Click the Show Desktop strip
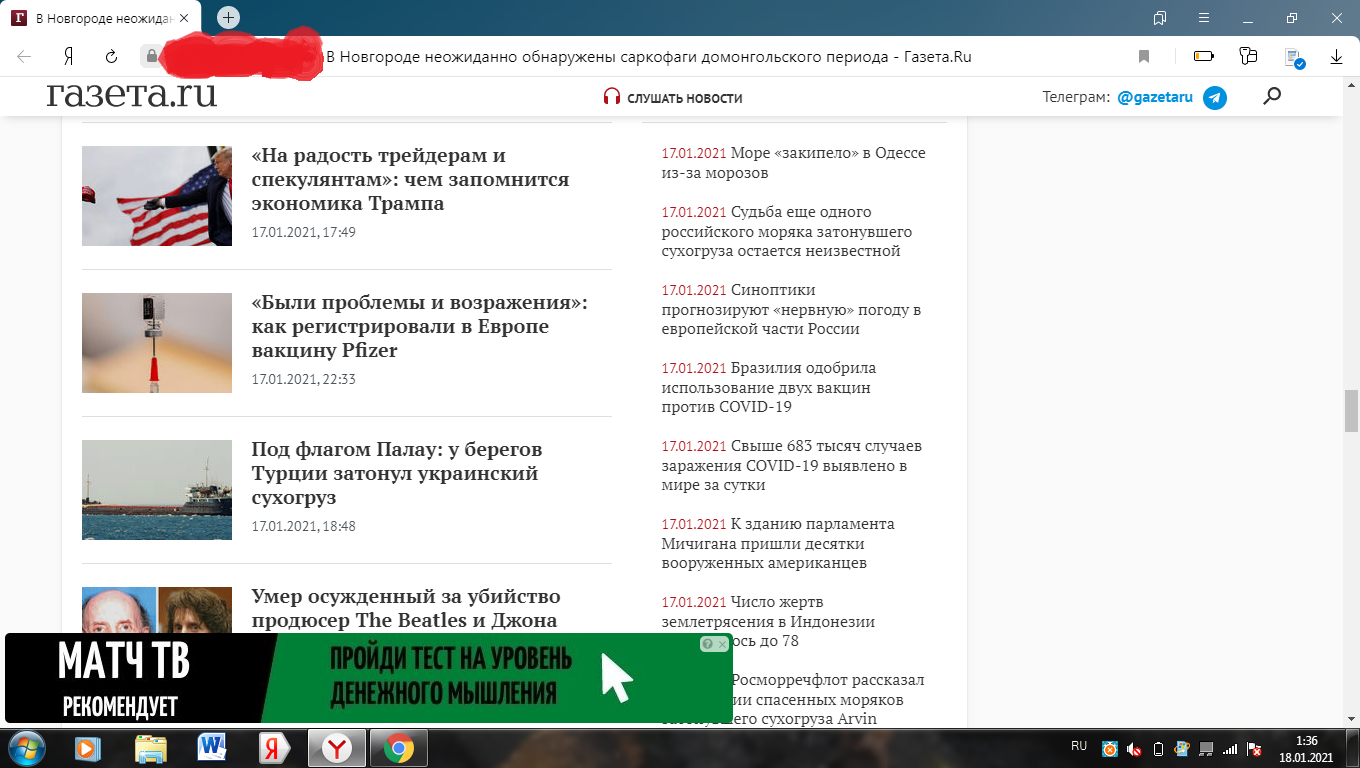Screen dimensions: 1360x768 coord(1352,748)
